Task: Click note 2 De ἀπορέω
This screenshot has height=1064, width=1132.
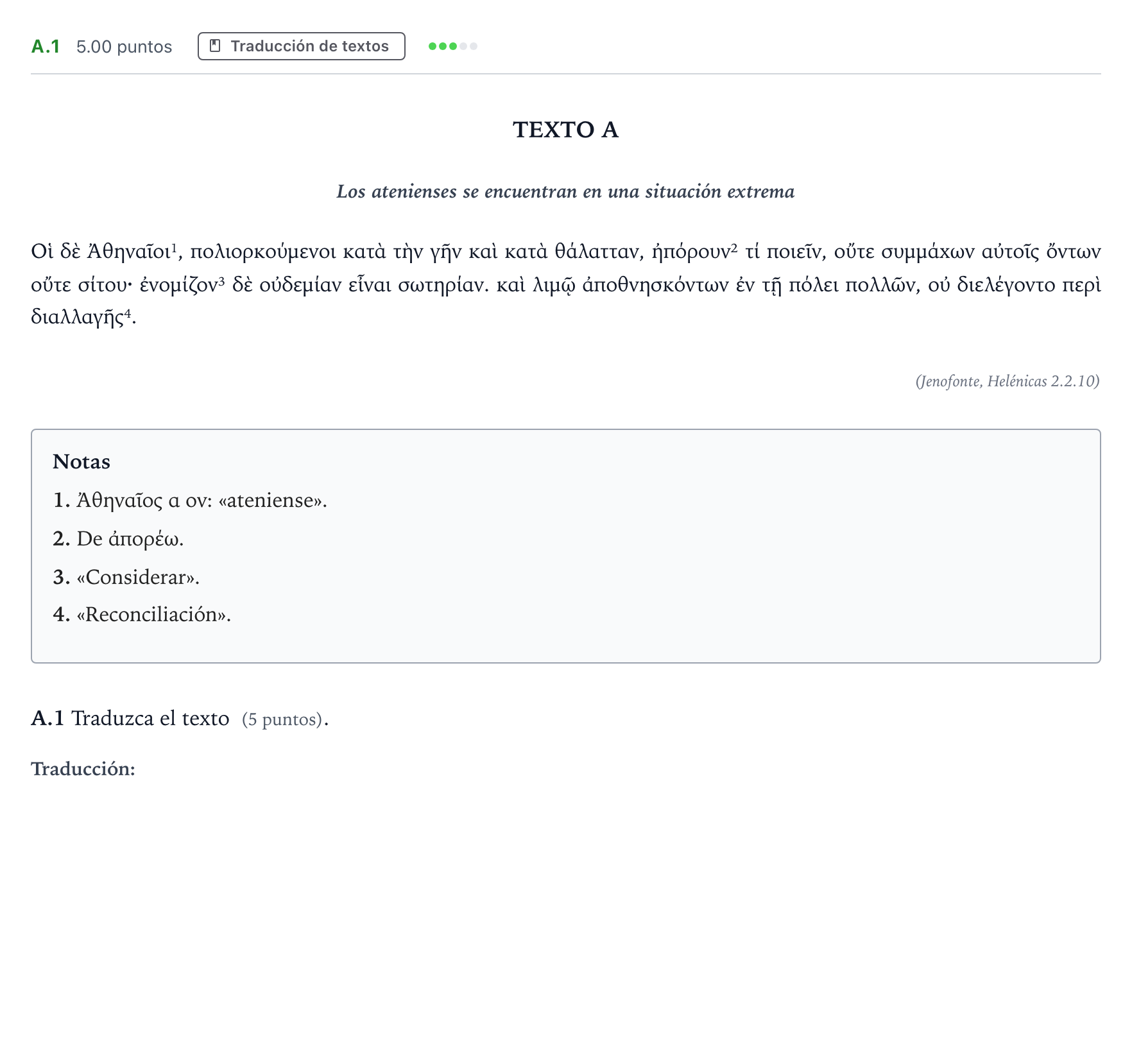Action: [118, 538]
